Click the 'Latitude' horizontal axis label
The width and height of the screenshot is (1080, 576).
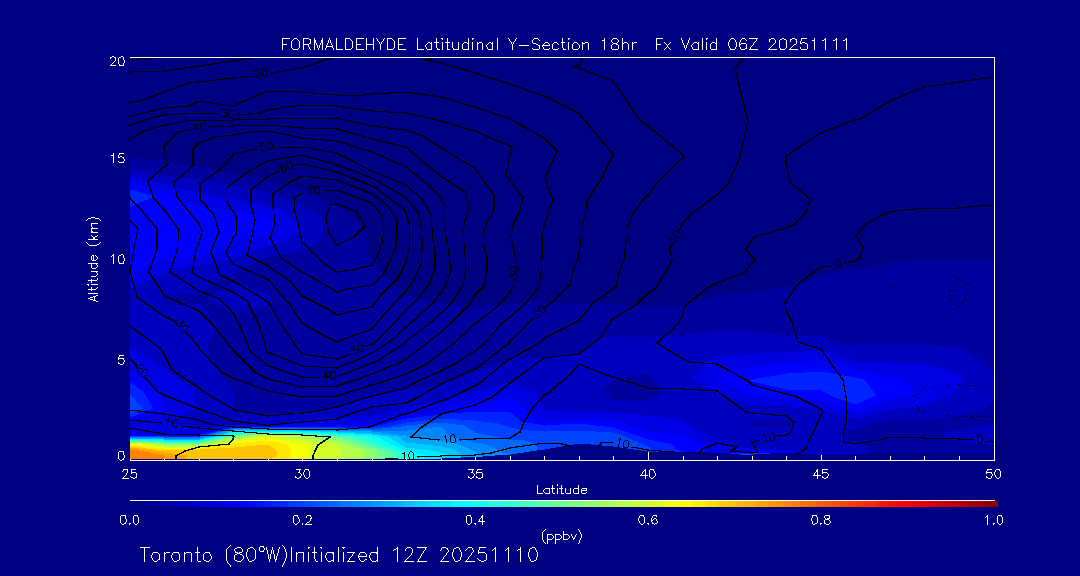(x=561, y=489)
